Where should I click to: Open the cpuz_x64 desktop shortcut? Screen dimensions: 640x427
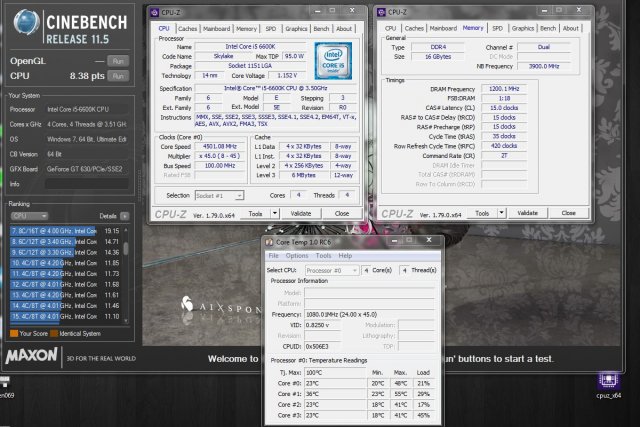pyautogui.click(x=609, y=385)
